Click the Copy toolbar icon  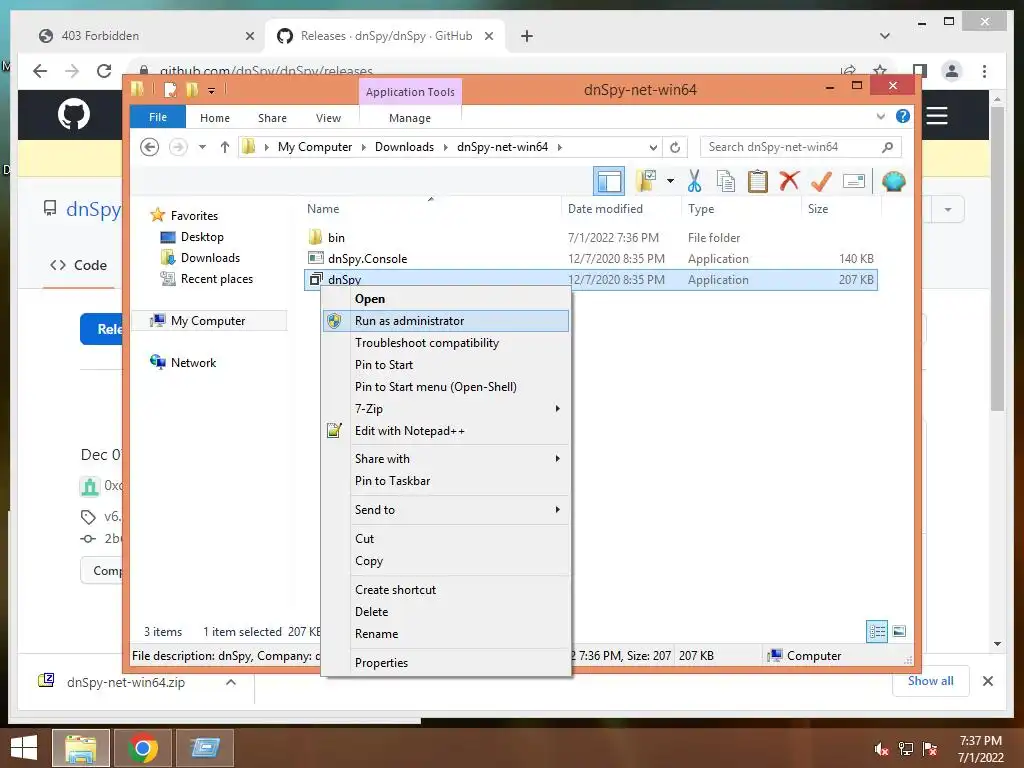(726, 181)
